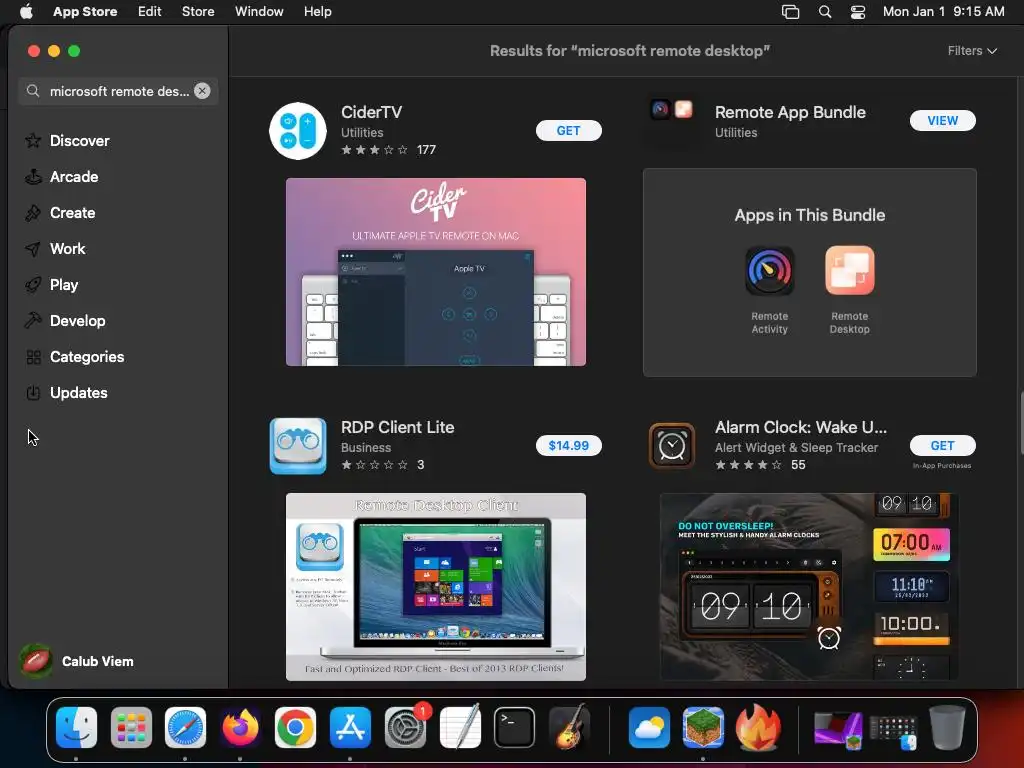Launch Safari from the Dock
Viewport: 1024px width, 768px height.
(x=185, y=727)
